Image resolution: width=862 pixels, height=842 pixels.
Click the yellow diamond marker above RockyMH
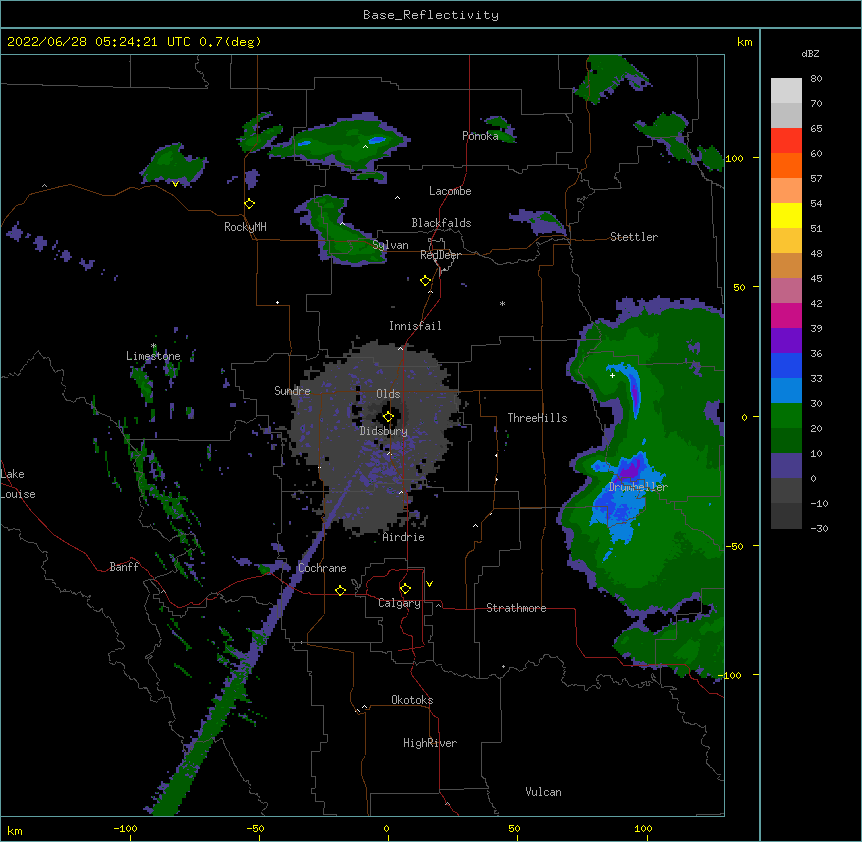tap(250, 204)
